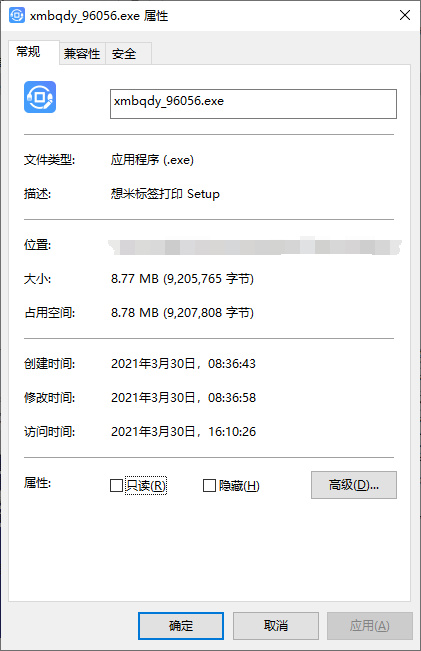Click the 应用(A) apply button

pyautogui.click(x=370, y=626)
